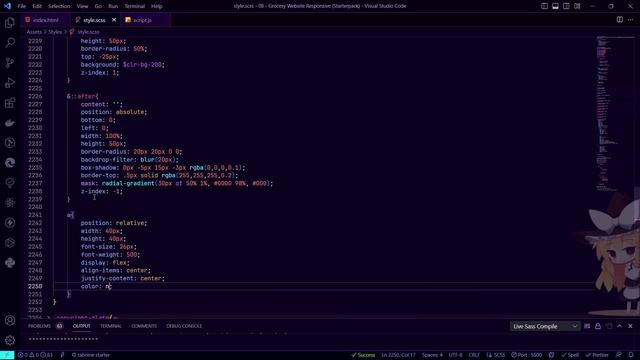Open the Microsoft Edge Tools view

(x=10, y=163)
